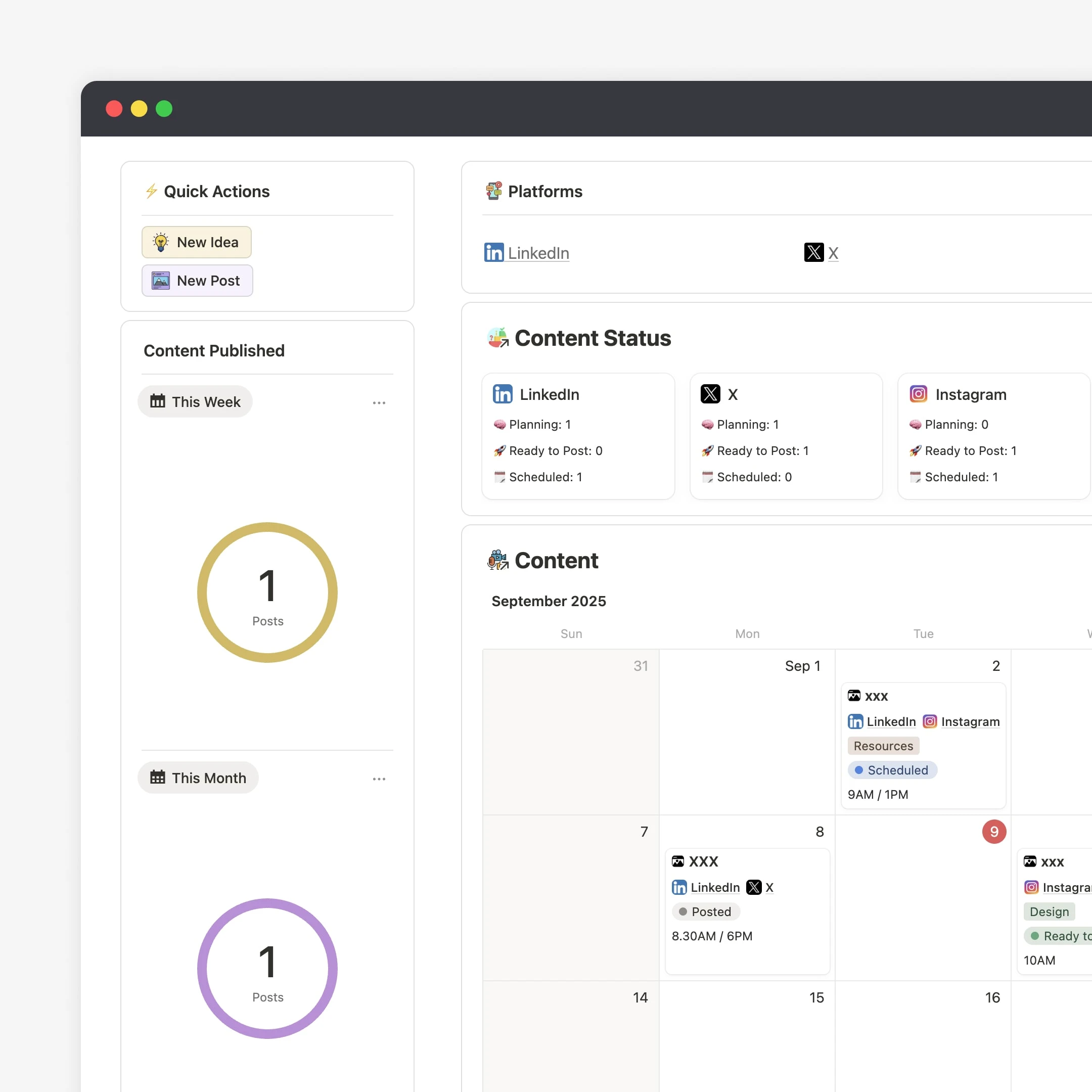1092x1092 pixels.
Task: Select the This Week tab
Action: point(195,402)
